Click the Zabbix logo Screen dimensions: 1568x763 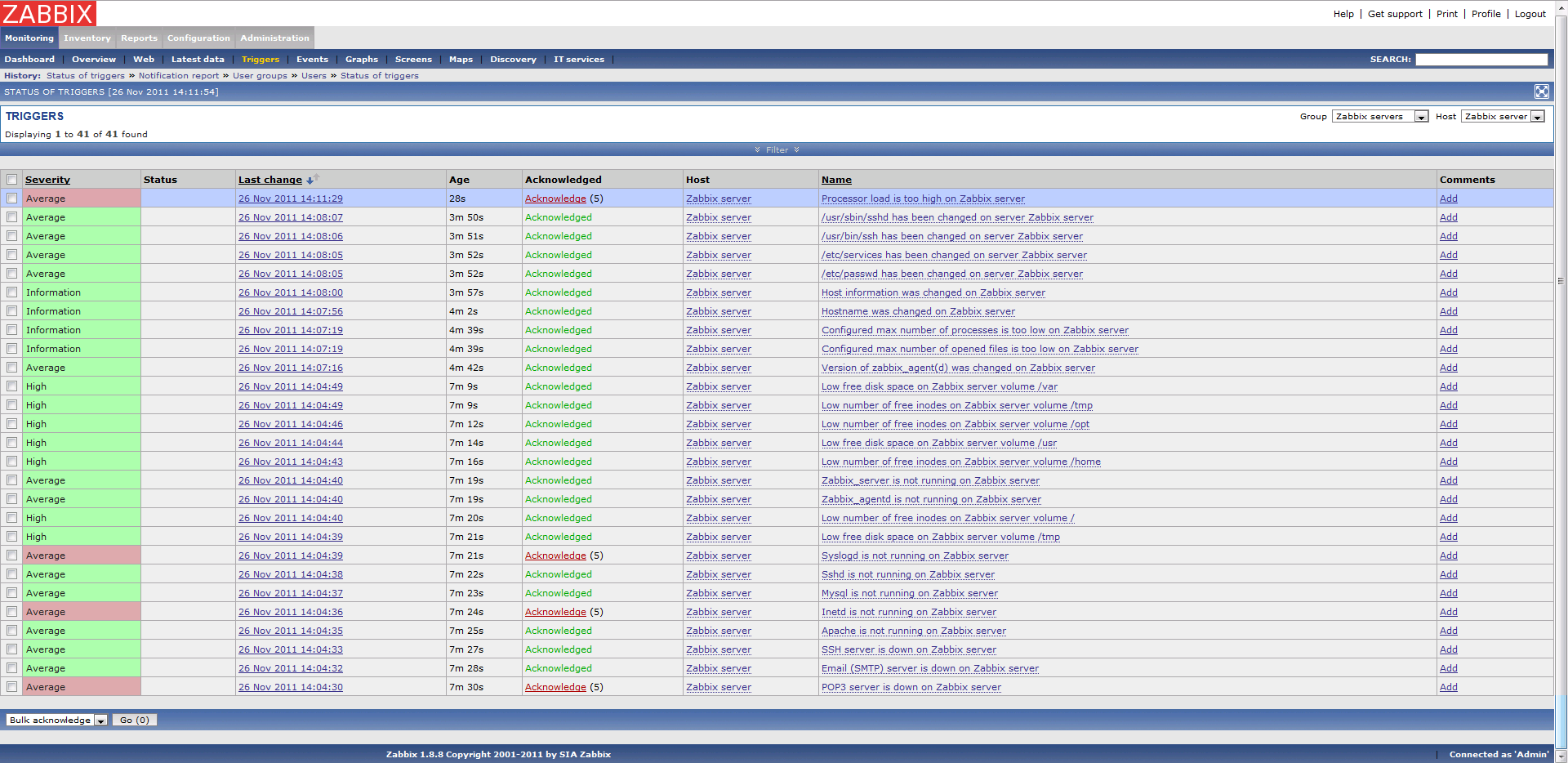tap(49, 13)
